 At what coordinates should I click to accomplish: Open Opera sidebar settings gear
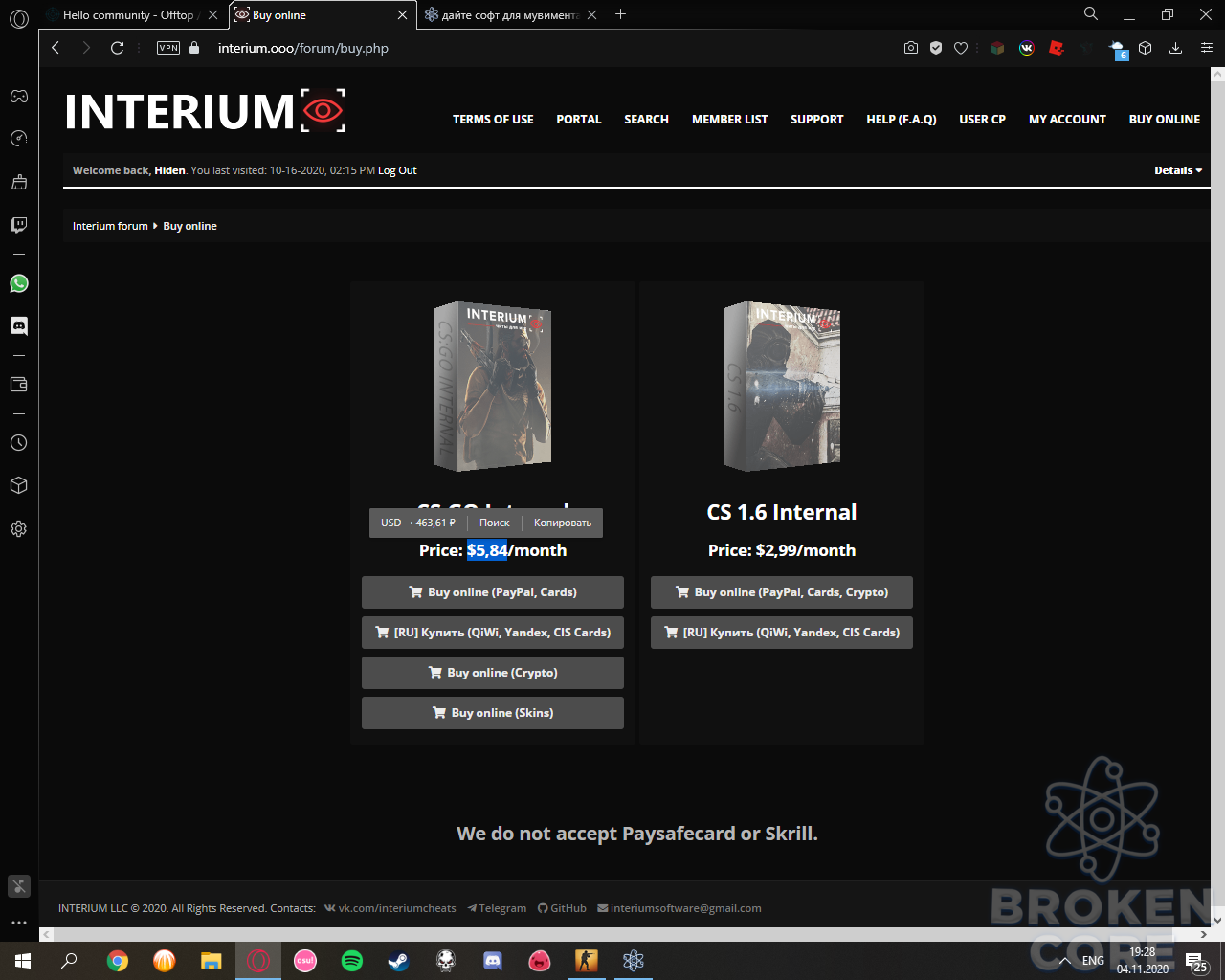pyautogui.click(x=18, y=528)
